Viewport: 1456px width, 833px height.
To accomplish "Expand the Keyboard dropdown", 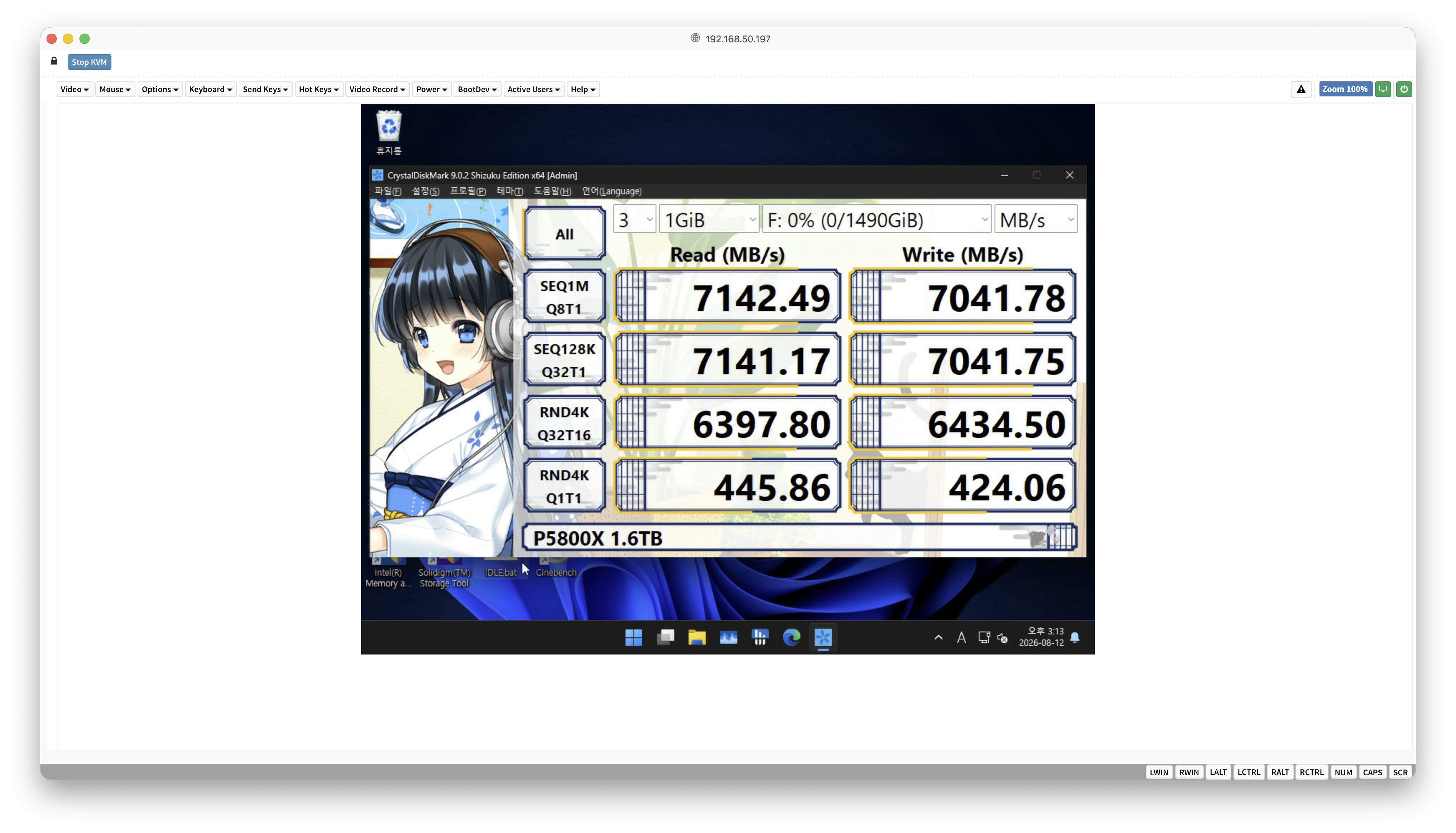I will 210,89.
